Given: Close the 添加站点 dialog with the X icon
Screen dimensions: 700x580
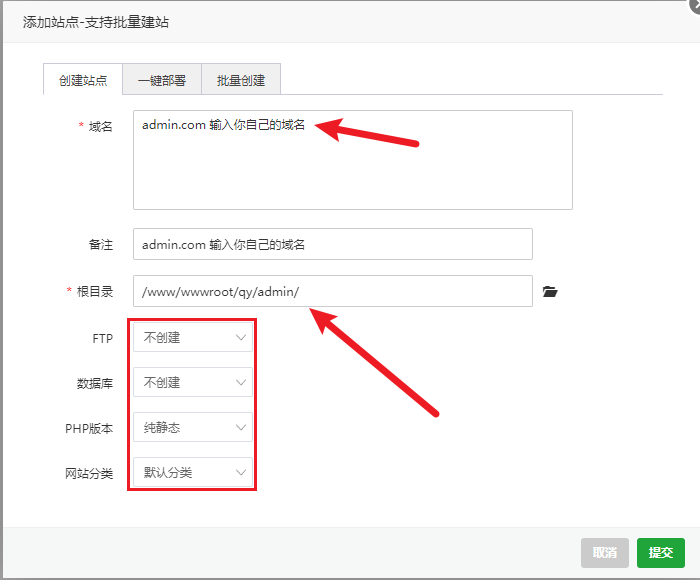Looking at the screenshot, I should (x=694, y=5).
